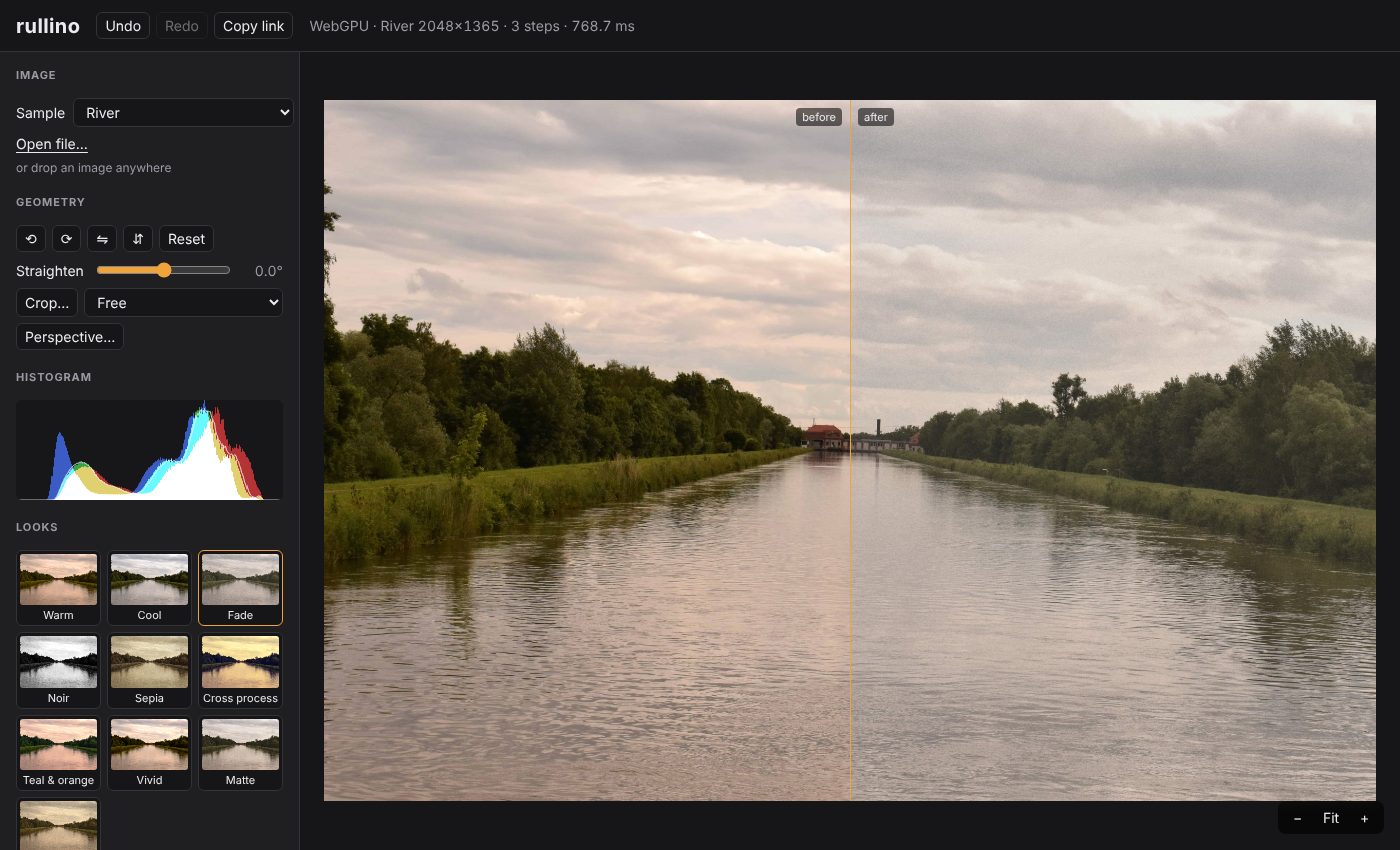Click the Straighten slider handle
Image resolution: width=1400 pixels, height=850 pixels.
(x=164, y=270)
